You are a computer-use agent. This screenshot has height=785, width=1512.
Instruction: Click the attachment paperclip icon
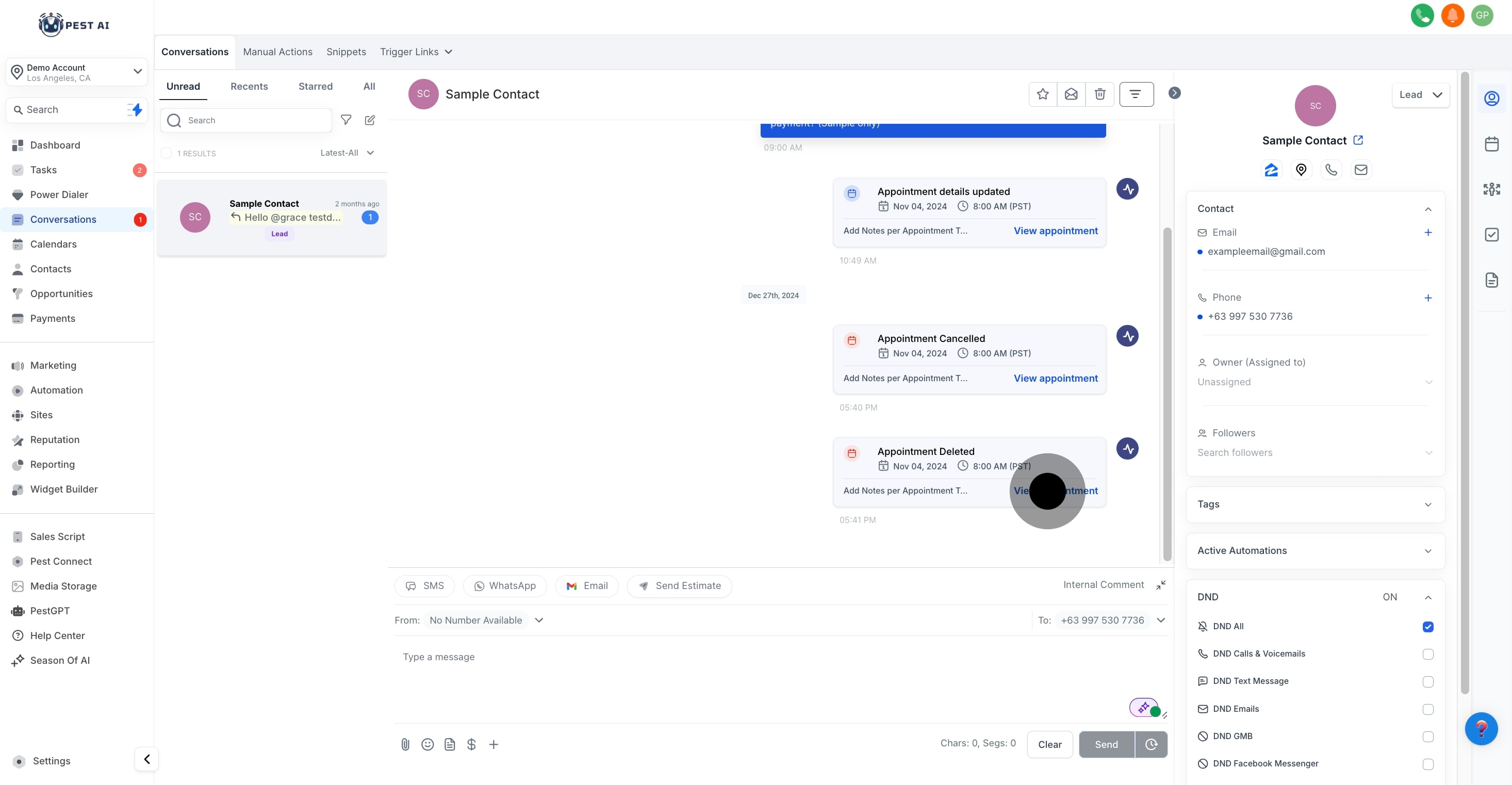405,744
